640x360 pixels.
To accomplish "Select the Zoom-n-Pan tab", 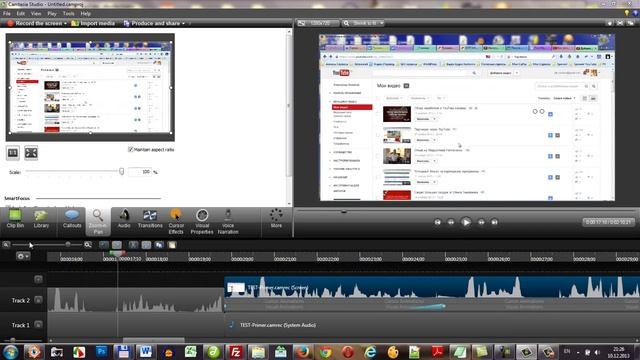I will click(98, 222).
